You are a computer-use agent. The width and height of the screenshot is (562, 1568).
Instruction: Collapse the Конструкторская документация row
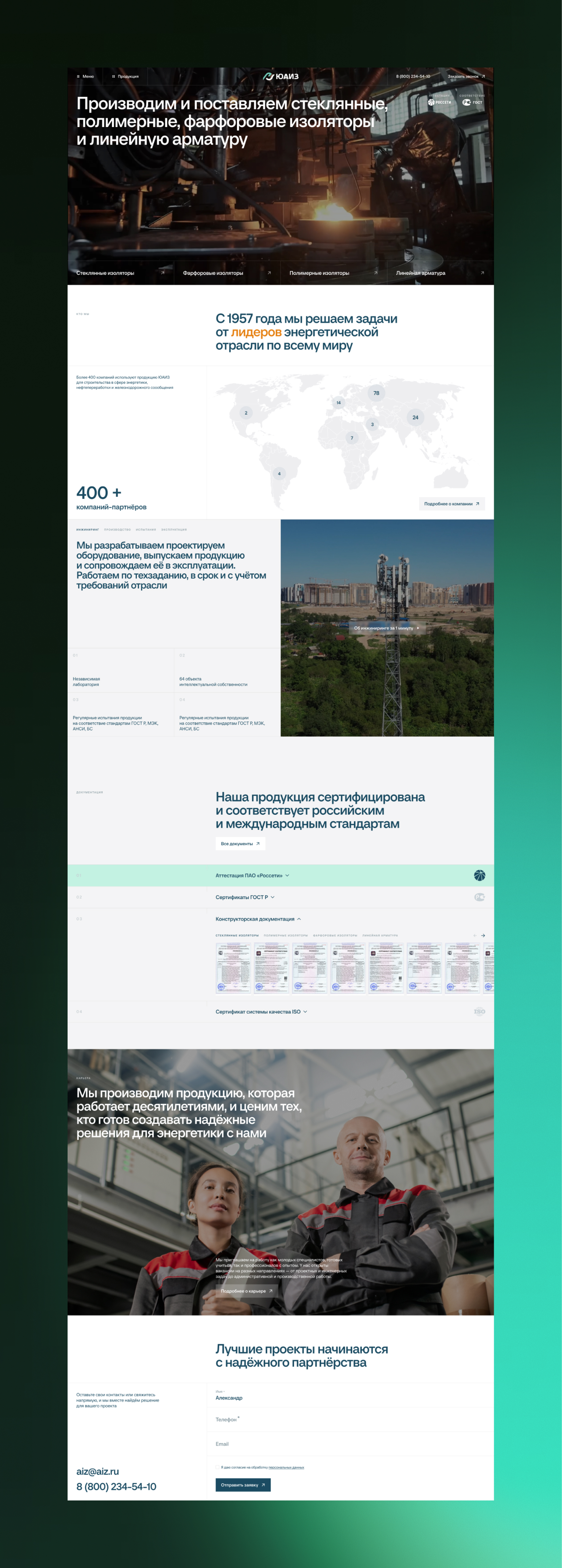point(258,919)
